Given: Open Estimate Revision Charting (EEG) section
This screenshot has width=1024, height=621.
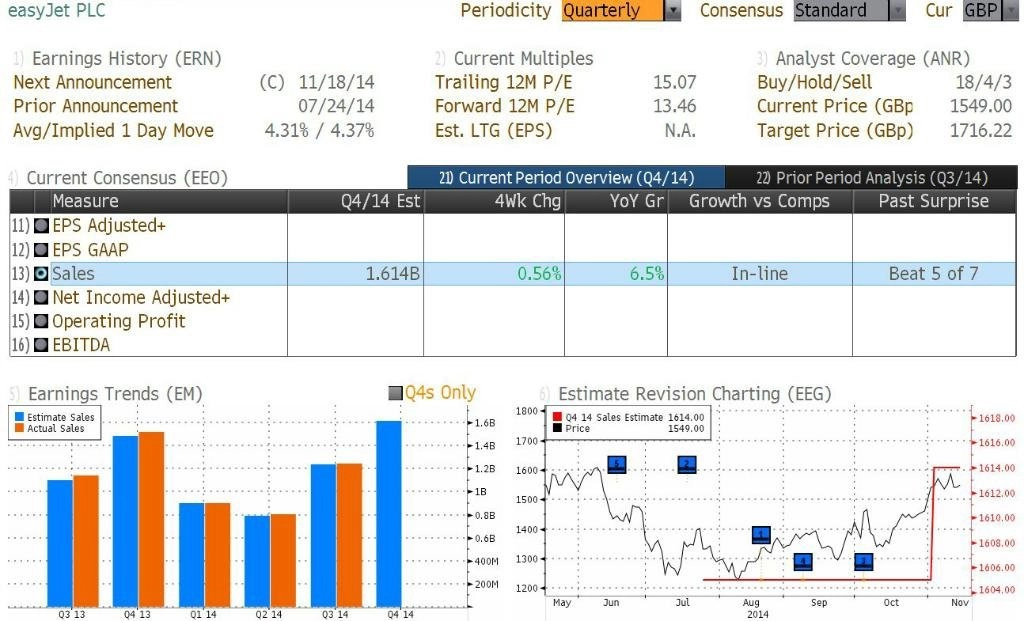Looking at the screenshot, I should tap(694, 394).
